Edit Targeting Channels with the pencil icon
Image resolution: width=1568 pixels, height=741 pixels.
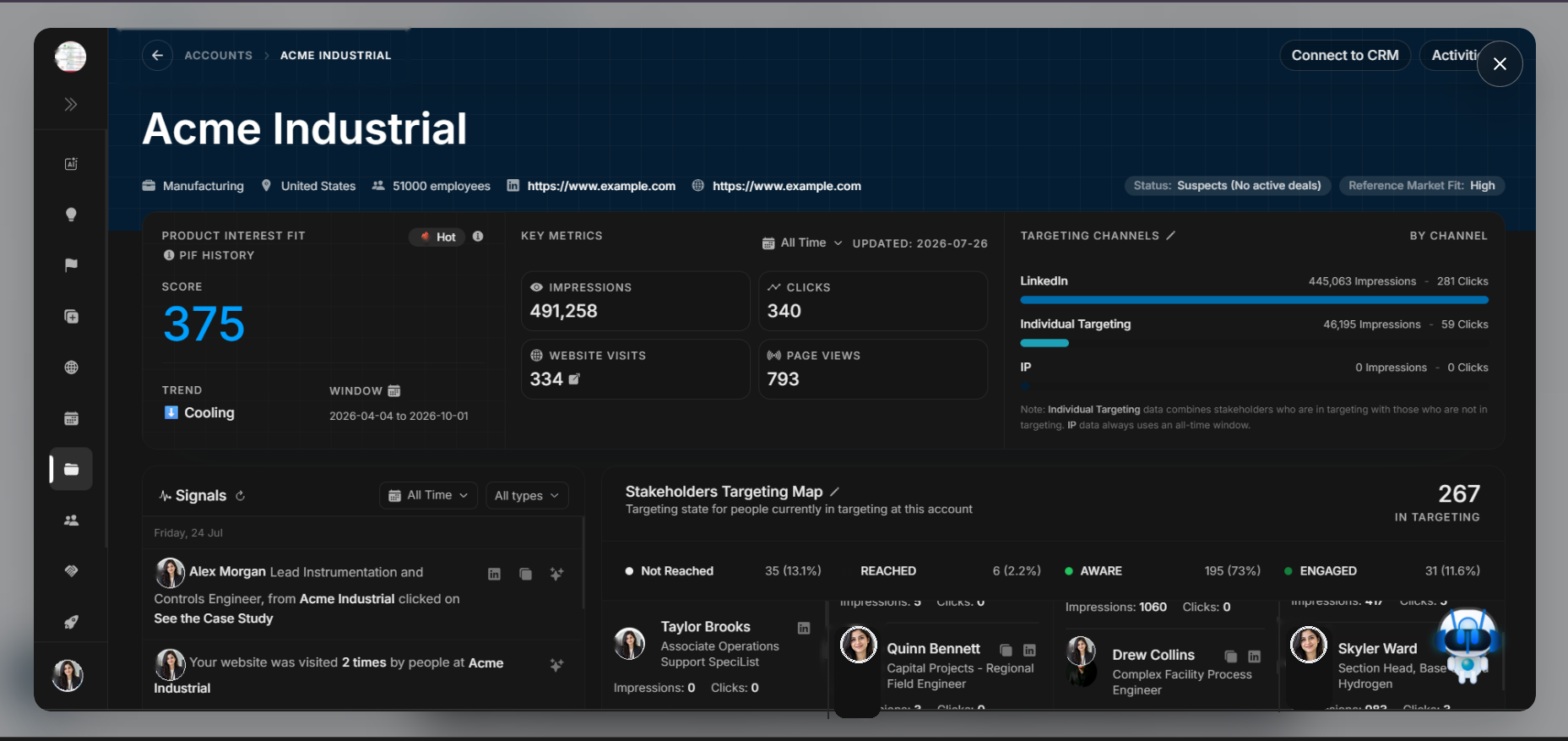pos(1170,236)
